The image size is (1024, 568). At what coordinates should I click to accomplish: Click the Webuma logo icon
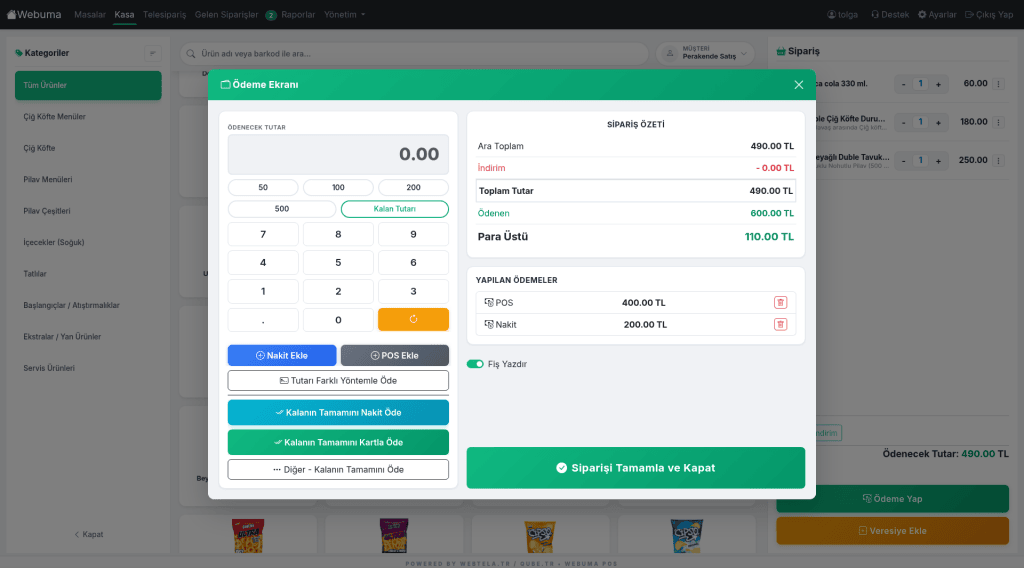pyautogui.click(x=11, y=15)
